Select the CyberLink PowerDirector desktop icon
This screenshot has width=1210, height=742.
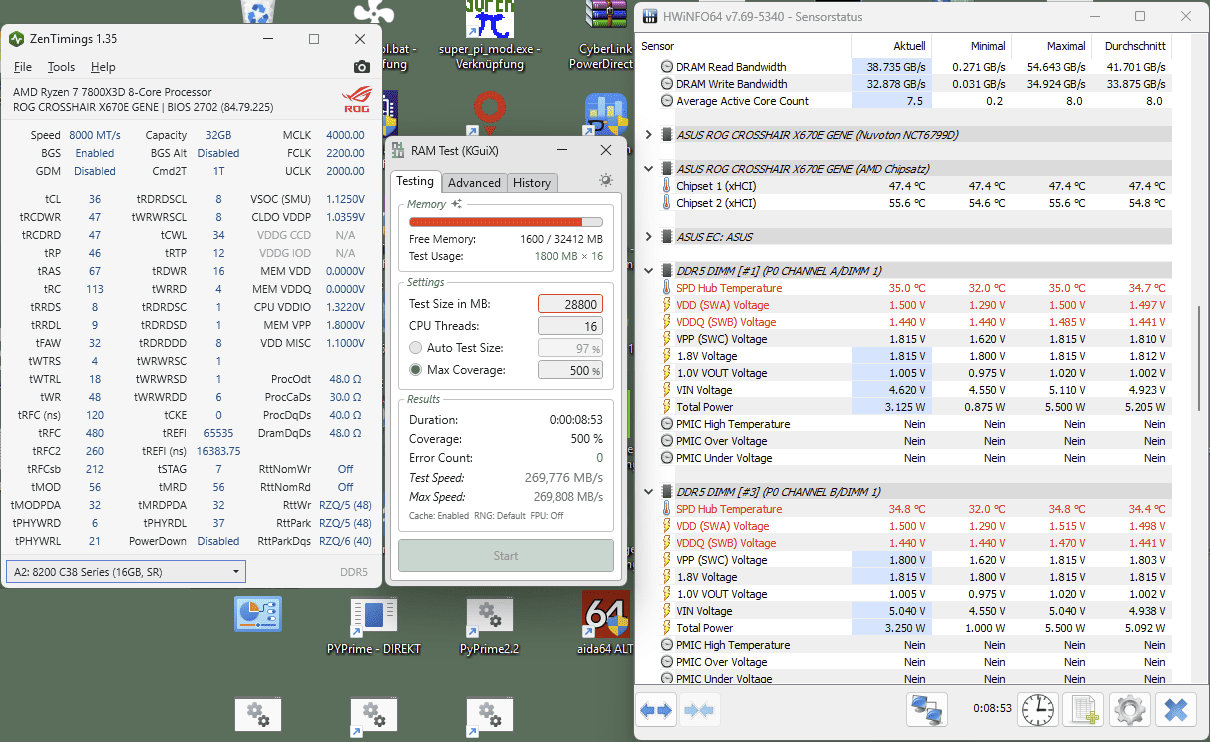tap(608, 36)
